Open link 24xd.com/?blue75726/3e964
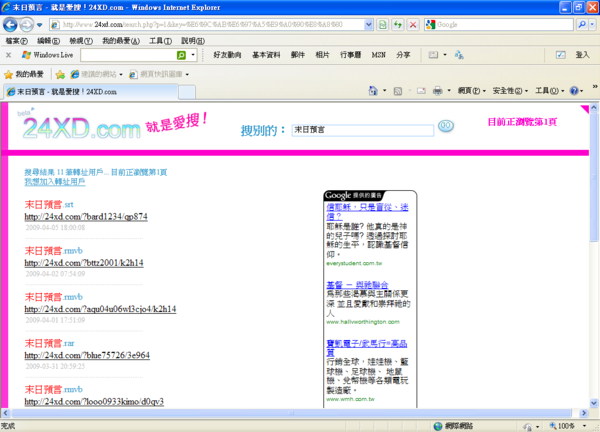Image resolution: width=600 pixels, height=432 pixels. 87,355
